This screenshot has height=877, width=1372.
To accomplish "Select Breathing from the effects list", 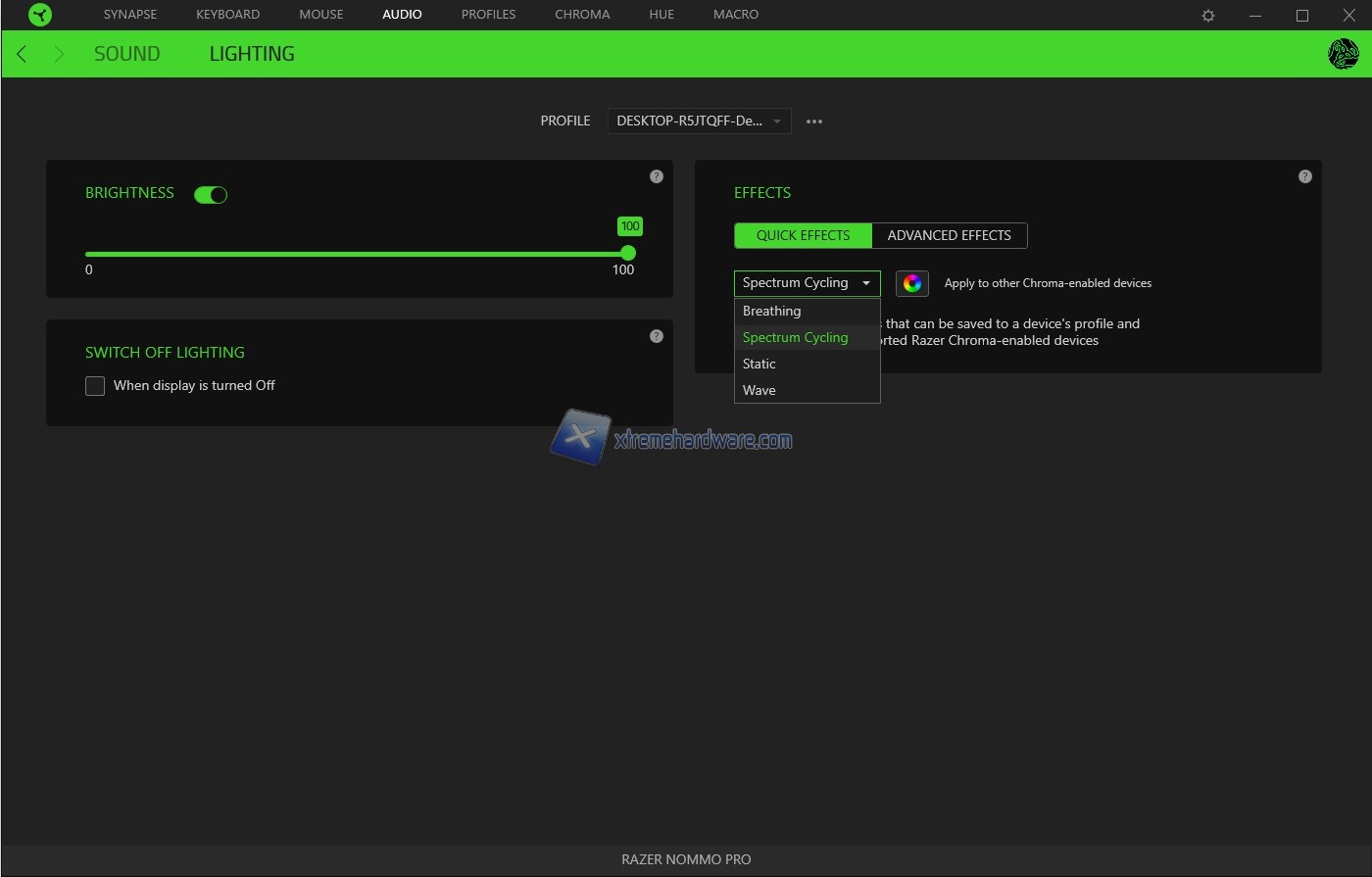I will click(x=772, y=311).
